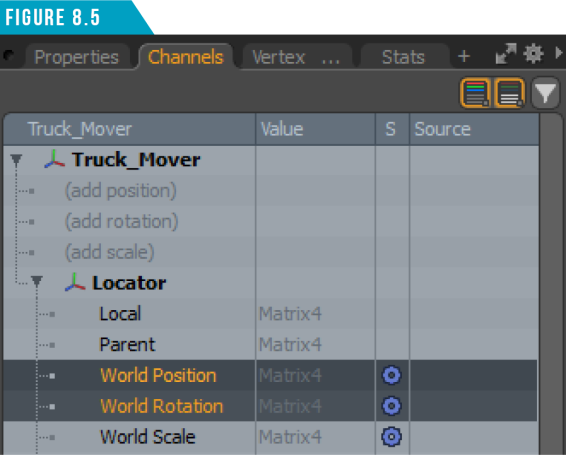Toggle the colored channel list view button
The height and width of the screenshot is (455, 566).
[476, 93]
